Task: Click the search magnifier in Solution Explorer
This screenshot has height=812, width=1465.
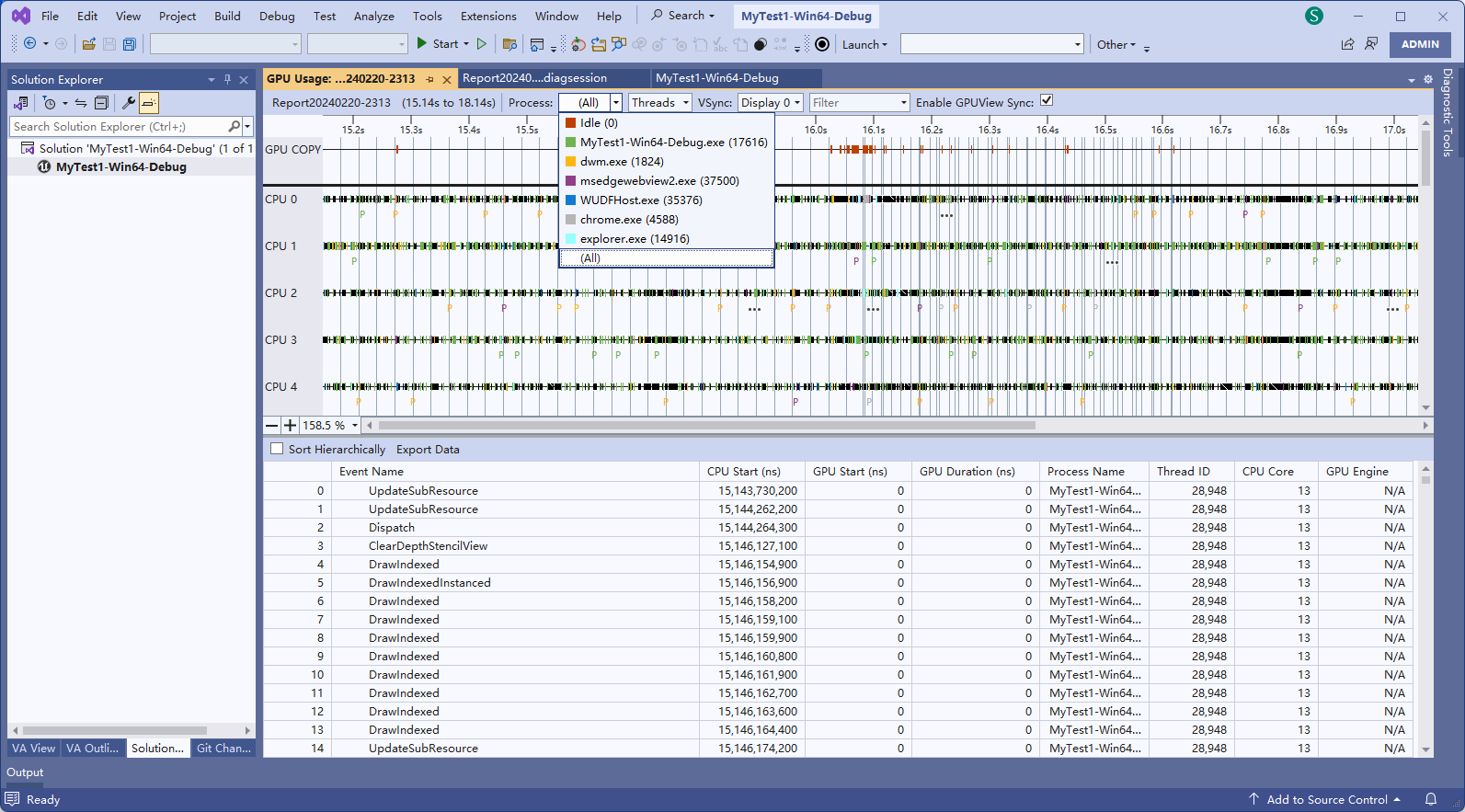Action: click(234, 126)
